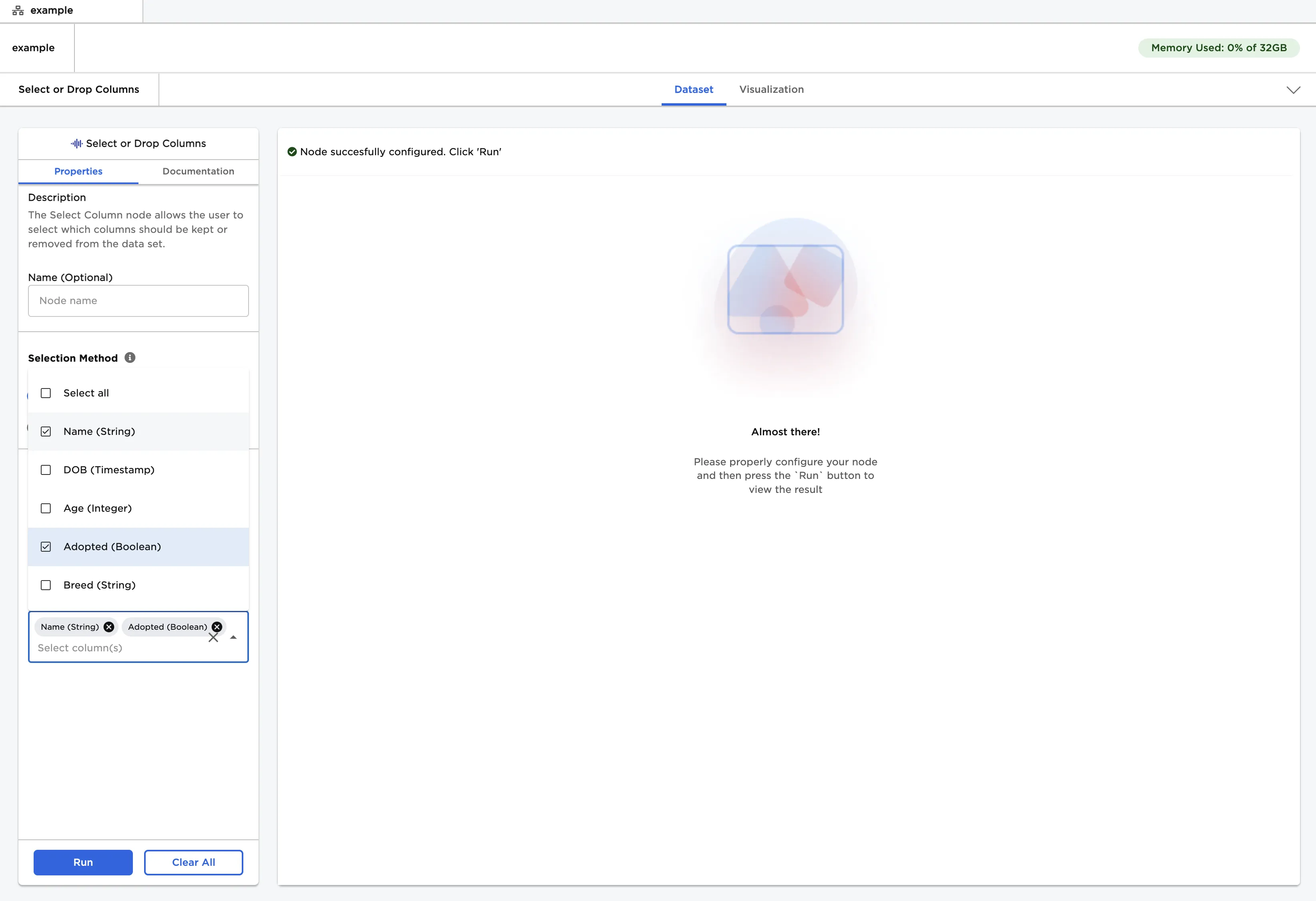The width and height of the screenshot is (1316, 901).
Task: Click the workflow icon beside example tab
Action: click(18, 11)
